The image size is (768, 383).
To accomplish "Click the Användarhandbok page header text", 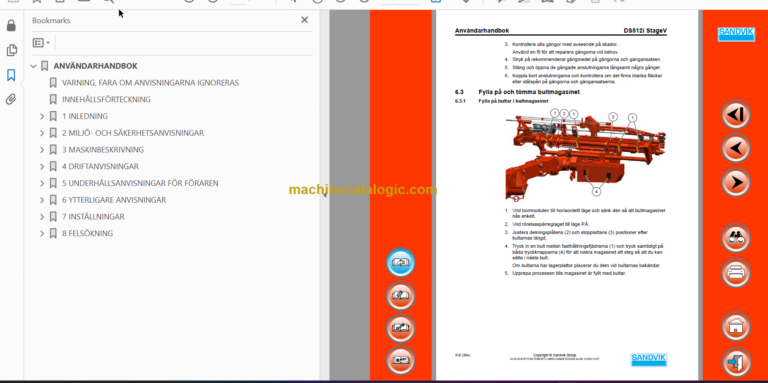I will click(482, 30).
